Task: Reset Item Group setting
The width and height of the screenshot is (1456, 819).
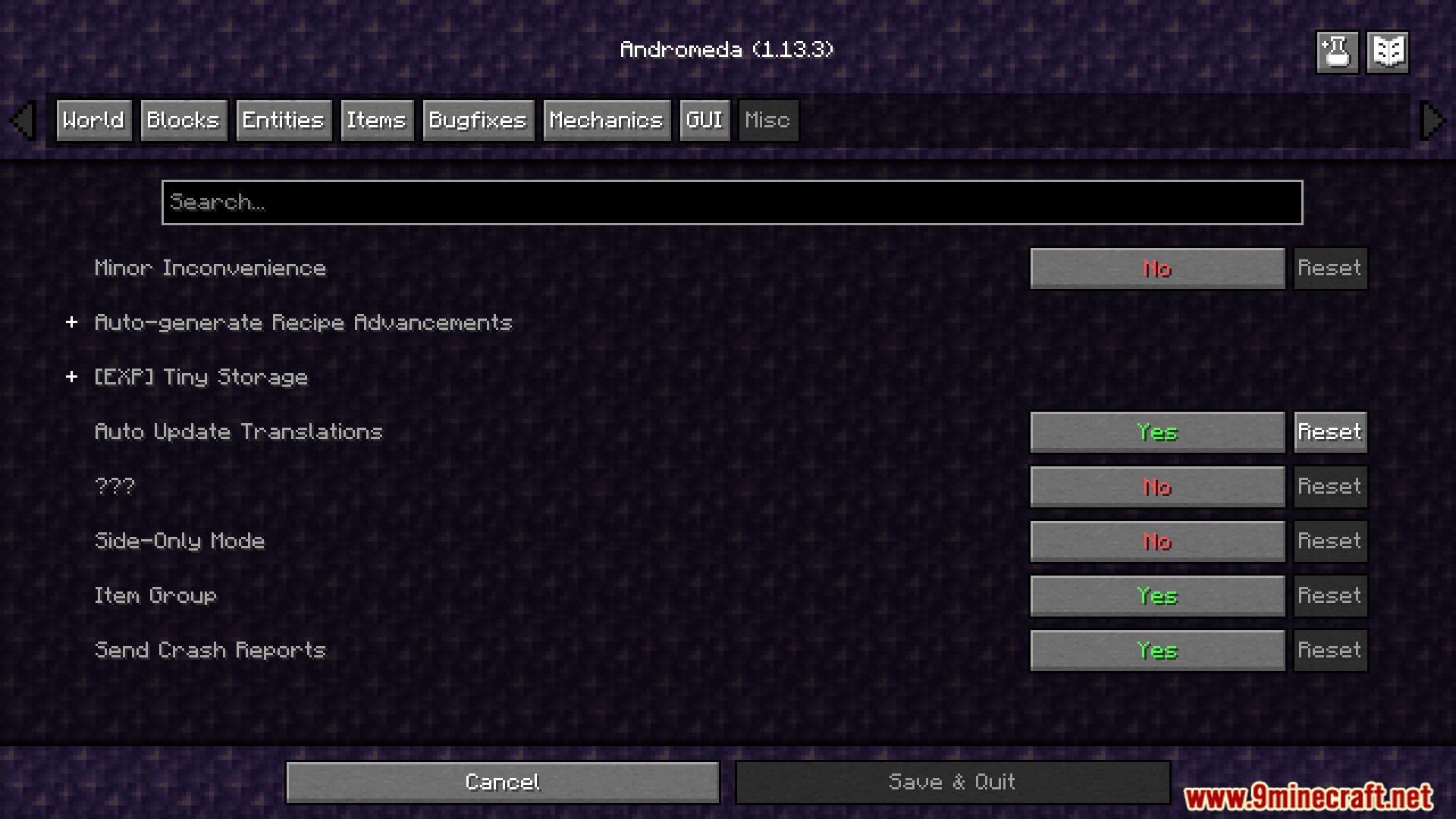Action: pos(1331,595)
